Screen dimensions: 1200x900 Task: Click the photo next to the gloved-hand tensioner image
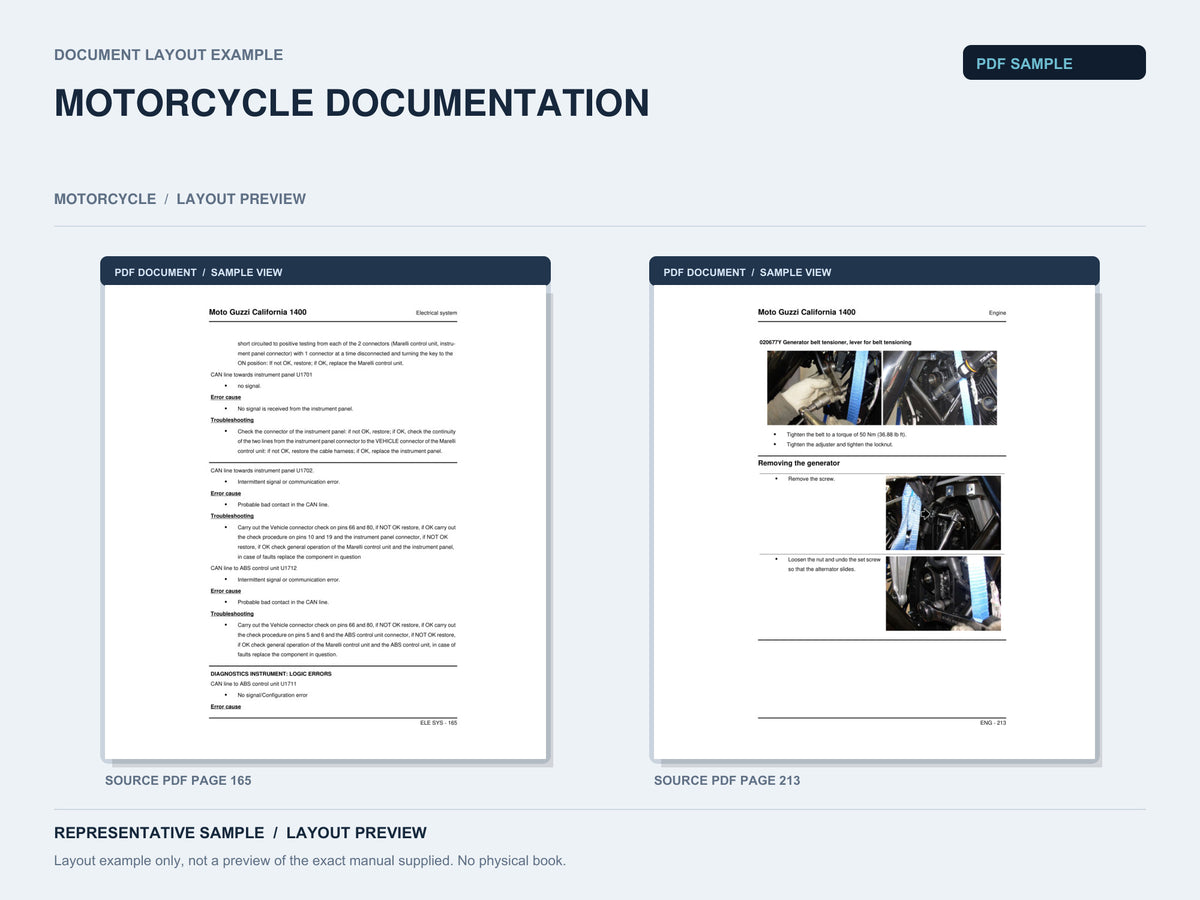(940, 388)
